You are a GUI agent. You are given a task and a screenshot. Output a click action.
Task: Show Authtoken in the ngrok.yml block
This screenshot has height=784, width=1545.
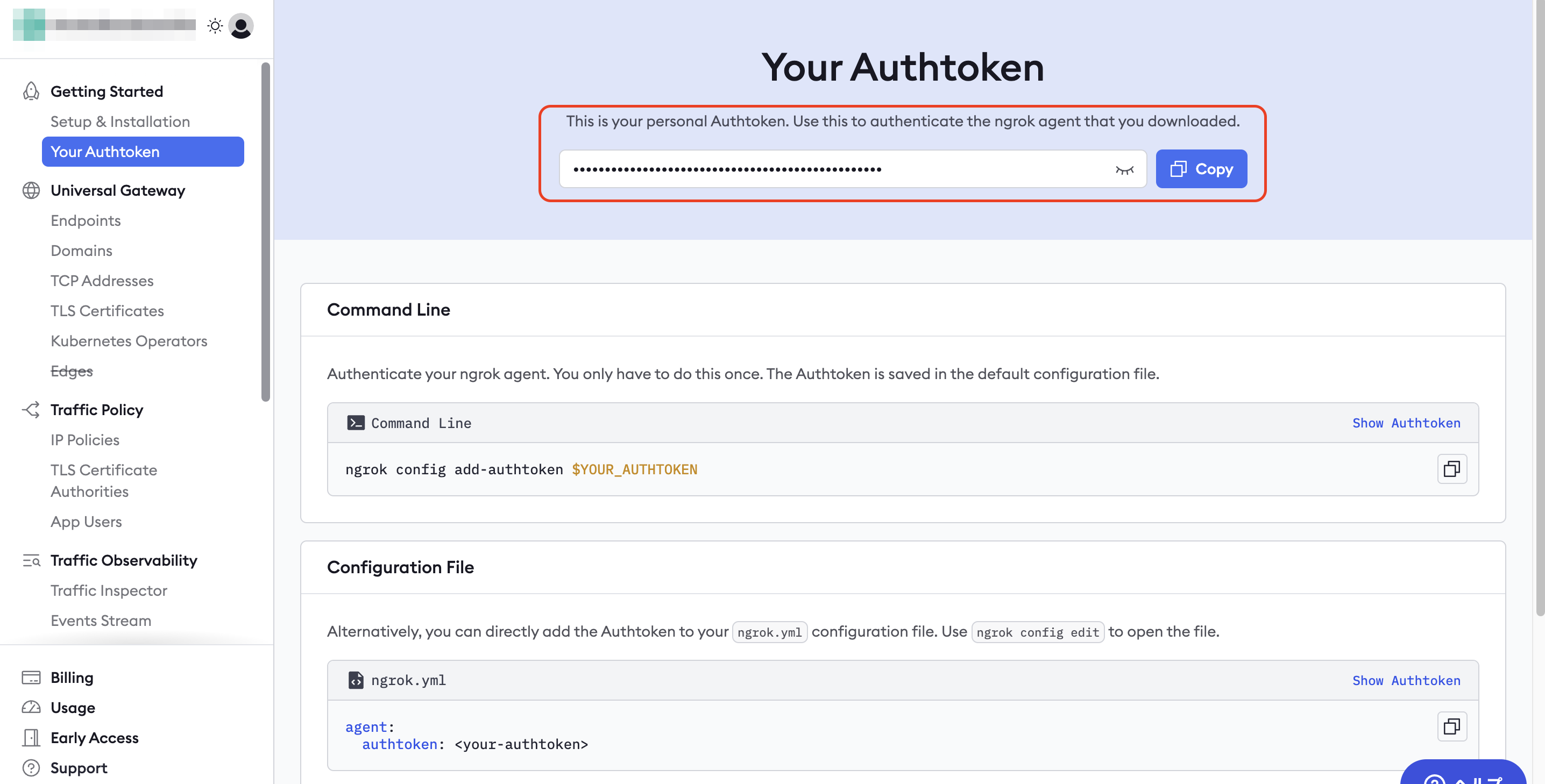coord(1406,680)
